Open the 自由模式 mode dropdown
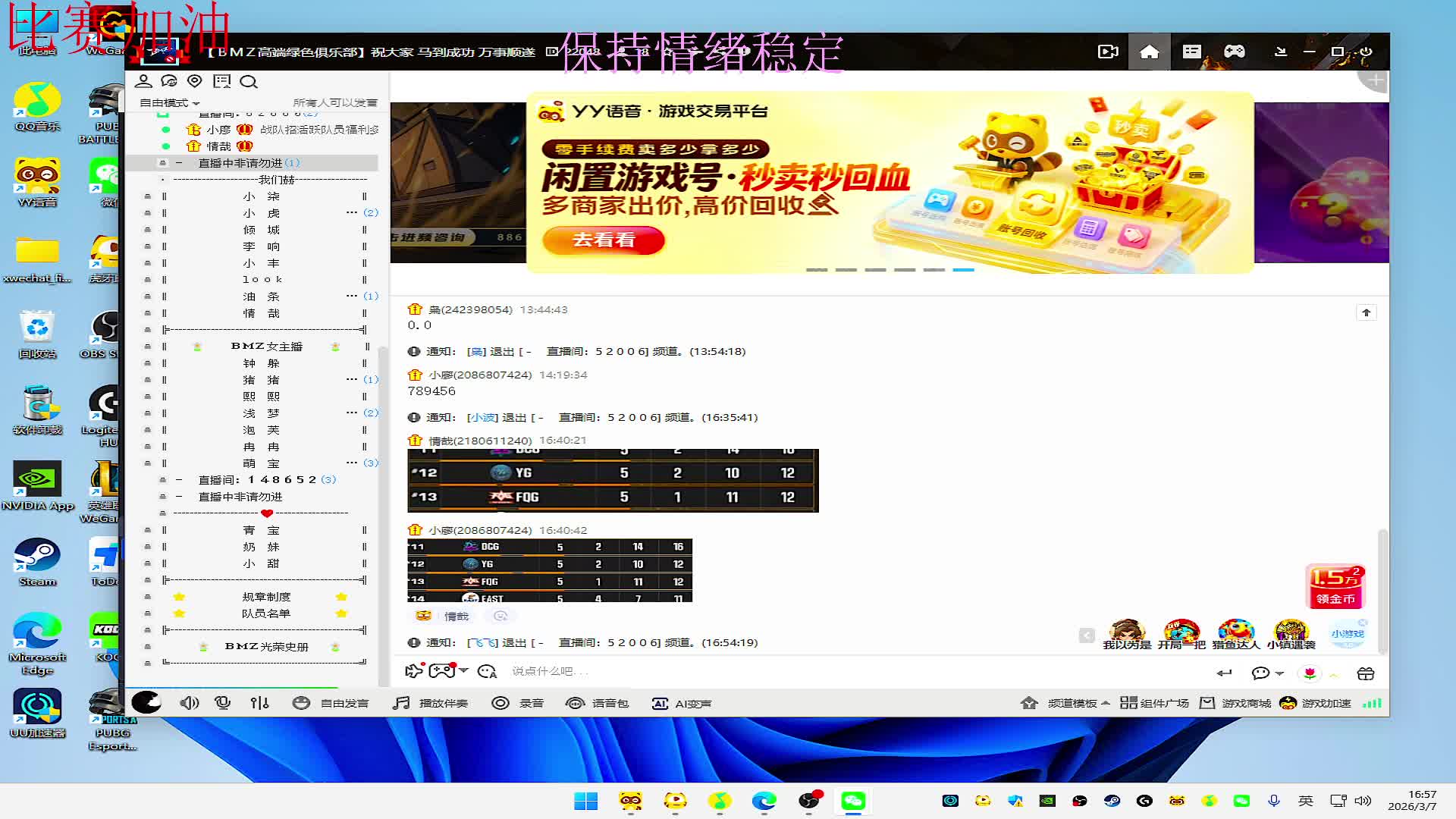This screenshot has height=819, width=1456. pos(170,102)
